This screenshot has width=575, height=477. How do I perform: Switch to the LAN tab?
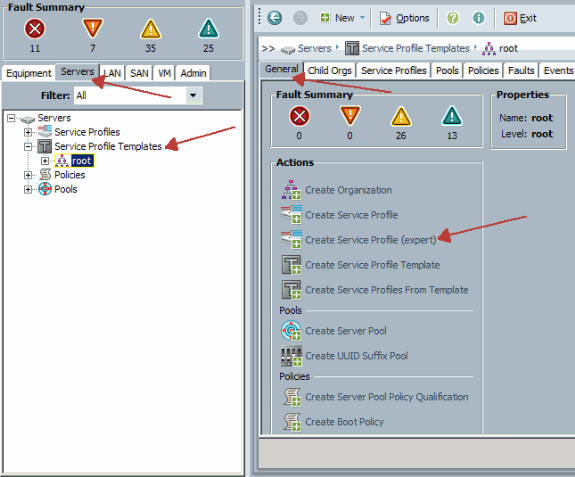[112, 73]
